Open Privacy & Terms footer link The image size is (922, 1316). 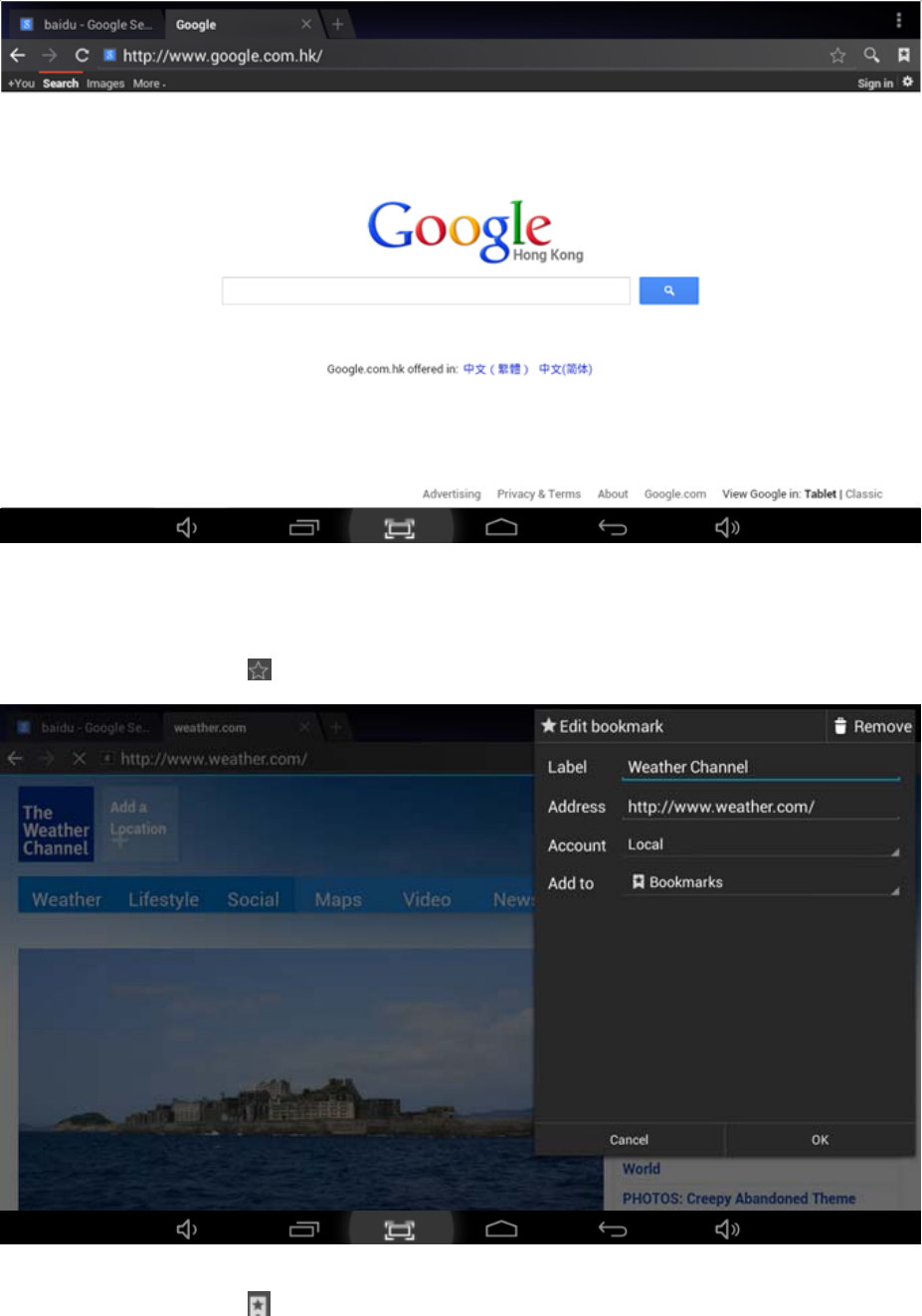click(539, 494)
